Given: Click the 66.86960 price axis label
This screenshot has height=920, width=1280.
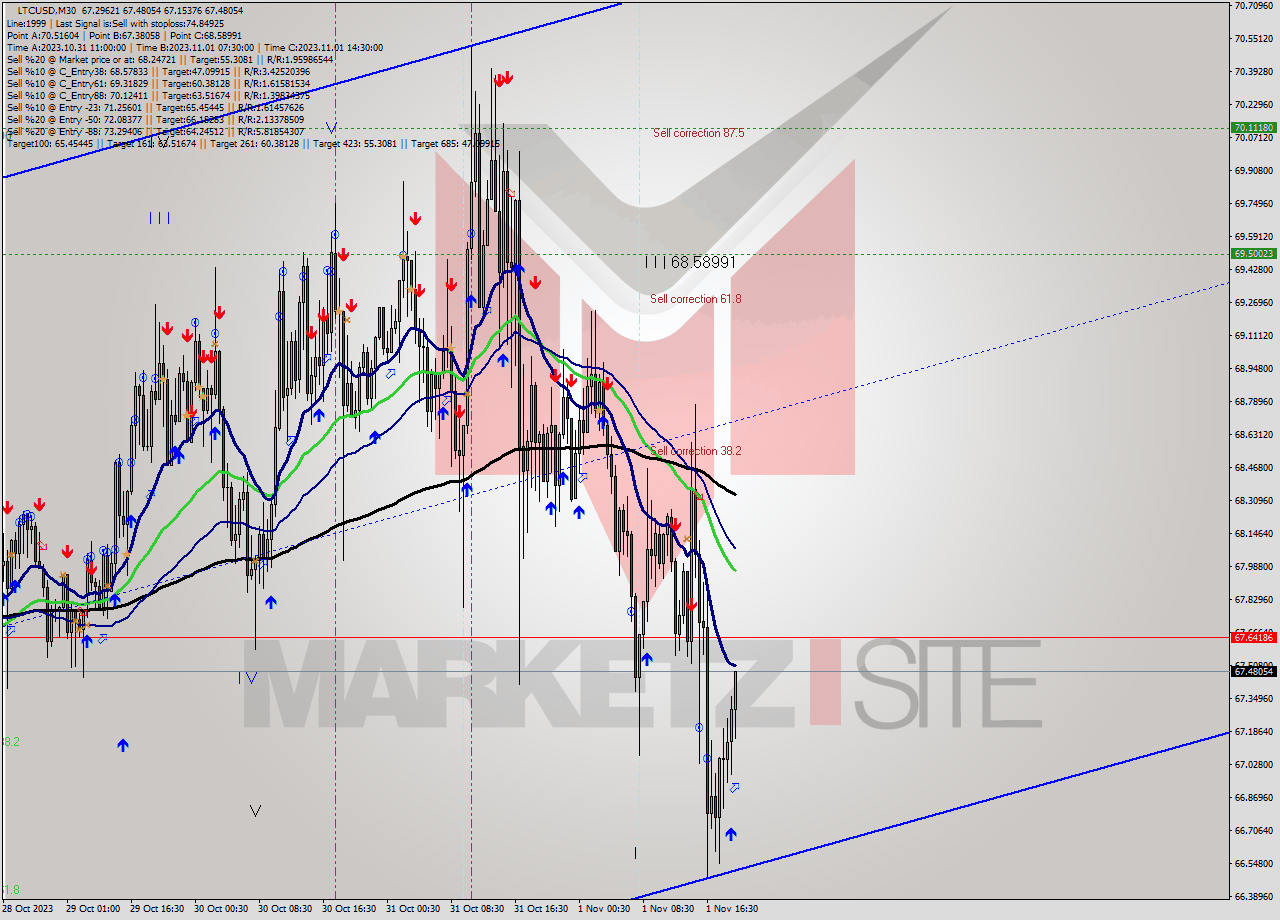Looking at the screenshot, I should (x=1253, y=798).
